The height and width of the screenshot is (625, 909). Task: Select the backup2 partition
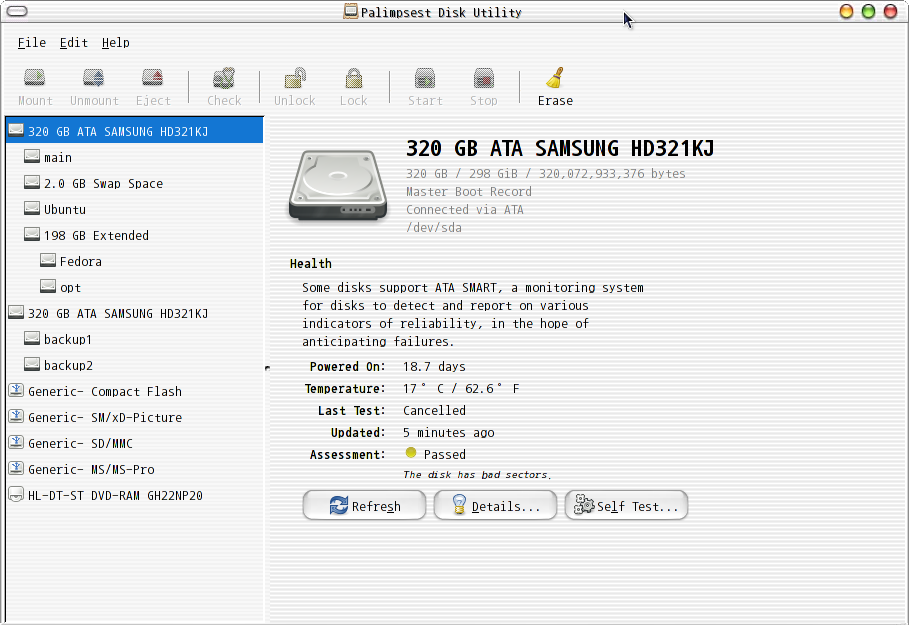pos(134,365)
